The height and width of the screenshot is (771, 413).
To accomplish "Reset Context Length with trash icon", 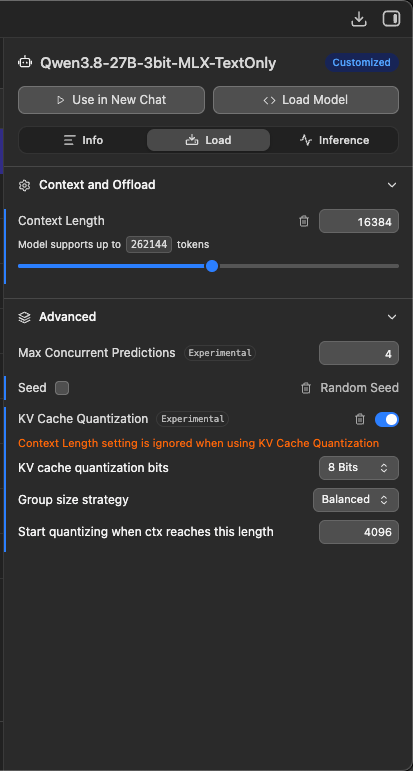I will [304, 221].
